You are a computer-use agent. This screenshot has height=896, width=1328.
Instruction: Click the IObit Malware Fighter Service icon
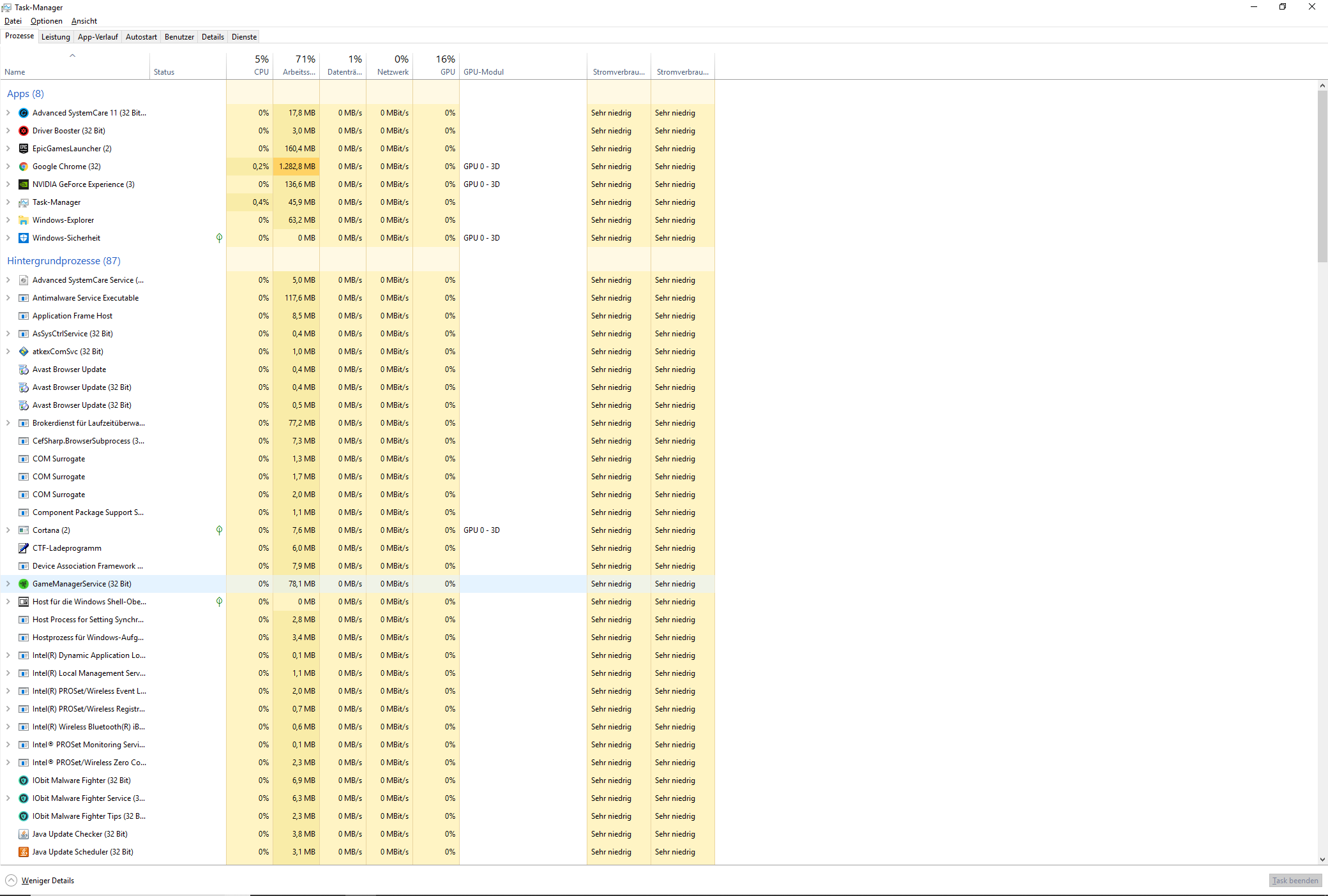pos(24,798)
